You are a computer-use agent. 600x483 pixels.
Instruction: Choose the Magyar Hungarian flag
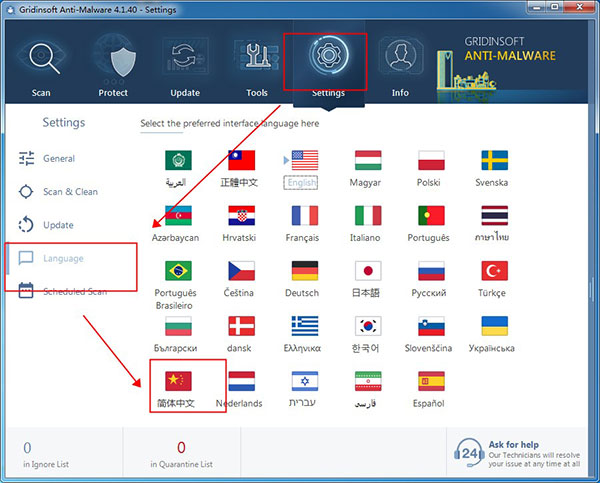coord(368,160)
